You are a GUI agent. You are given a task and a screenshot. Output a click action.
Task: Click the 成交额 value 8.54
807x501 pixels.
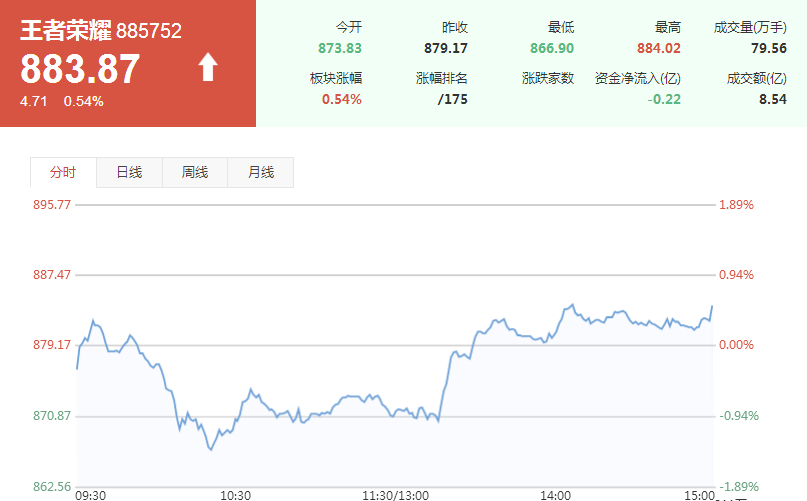(773, 99)
